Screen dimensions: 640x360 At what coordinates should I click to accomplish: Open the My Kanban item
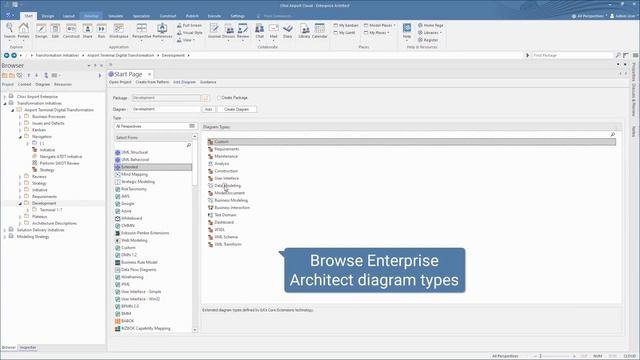346,25
